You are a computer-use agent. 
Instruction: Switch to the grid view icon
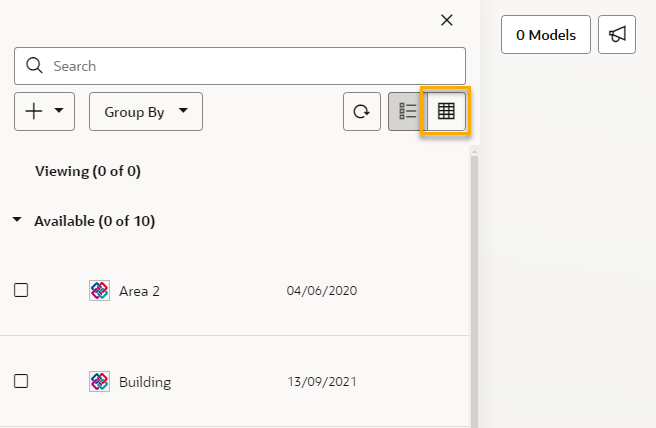coord(446,111)
